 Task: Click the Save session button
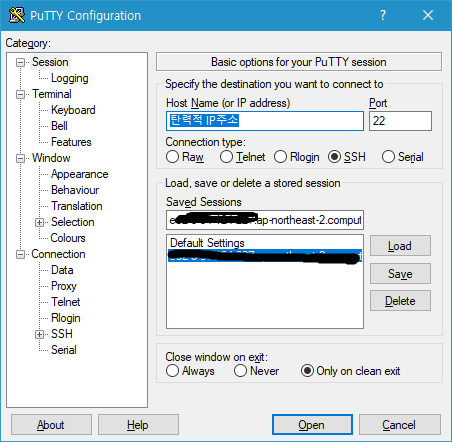tap(400, 274)
